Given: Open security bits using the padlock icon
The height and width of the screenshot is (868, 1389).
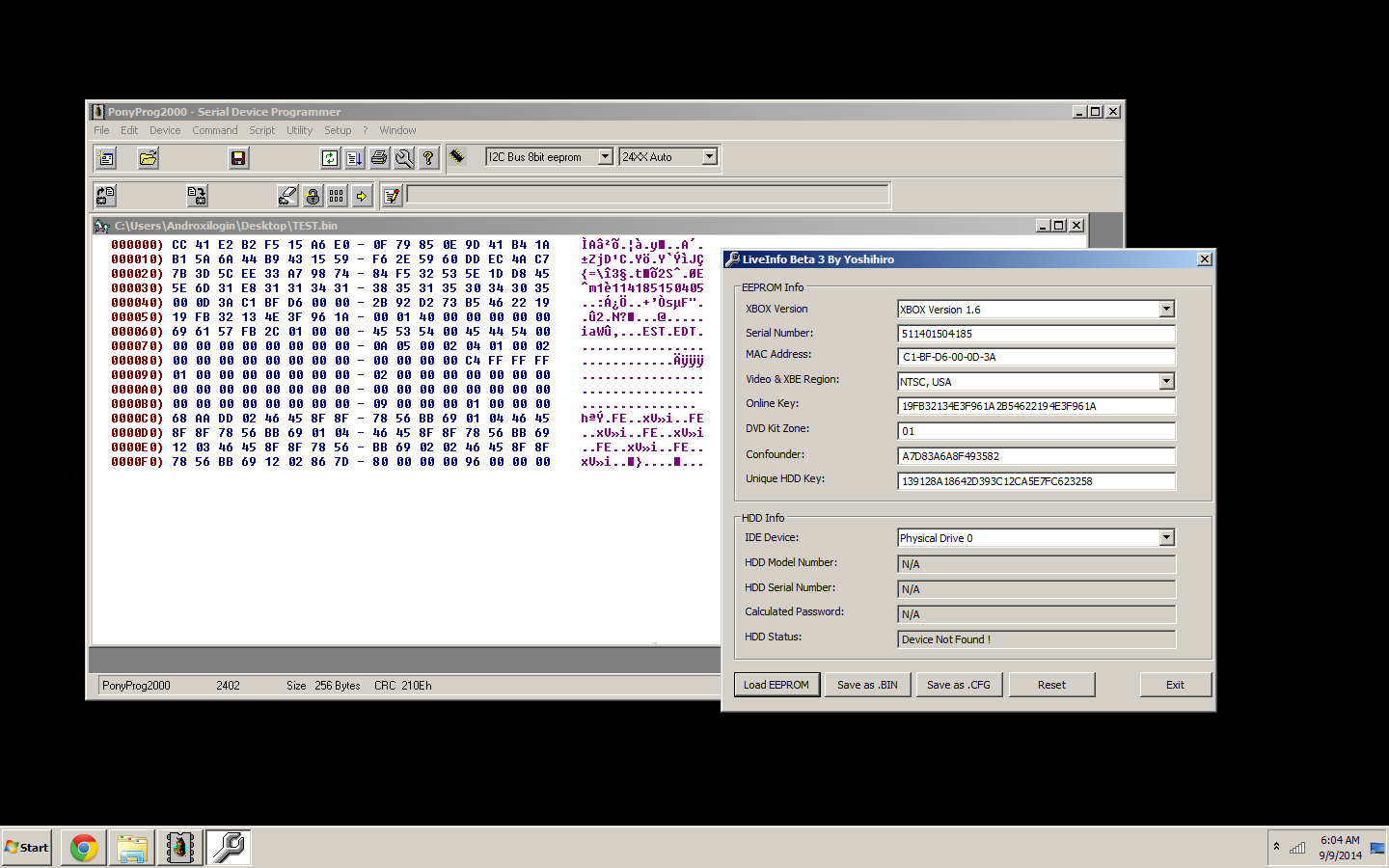Looking at the screenshot, I should 313,196.
